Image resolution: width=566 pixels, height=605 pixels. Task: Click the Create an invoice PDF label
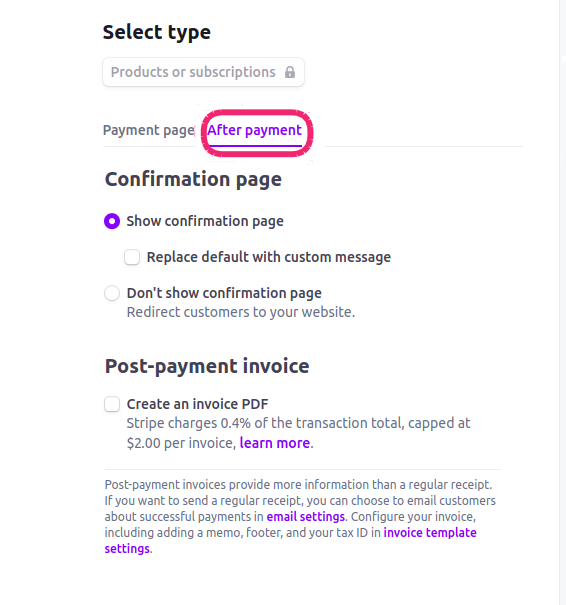198,404
